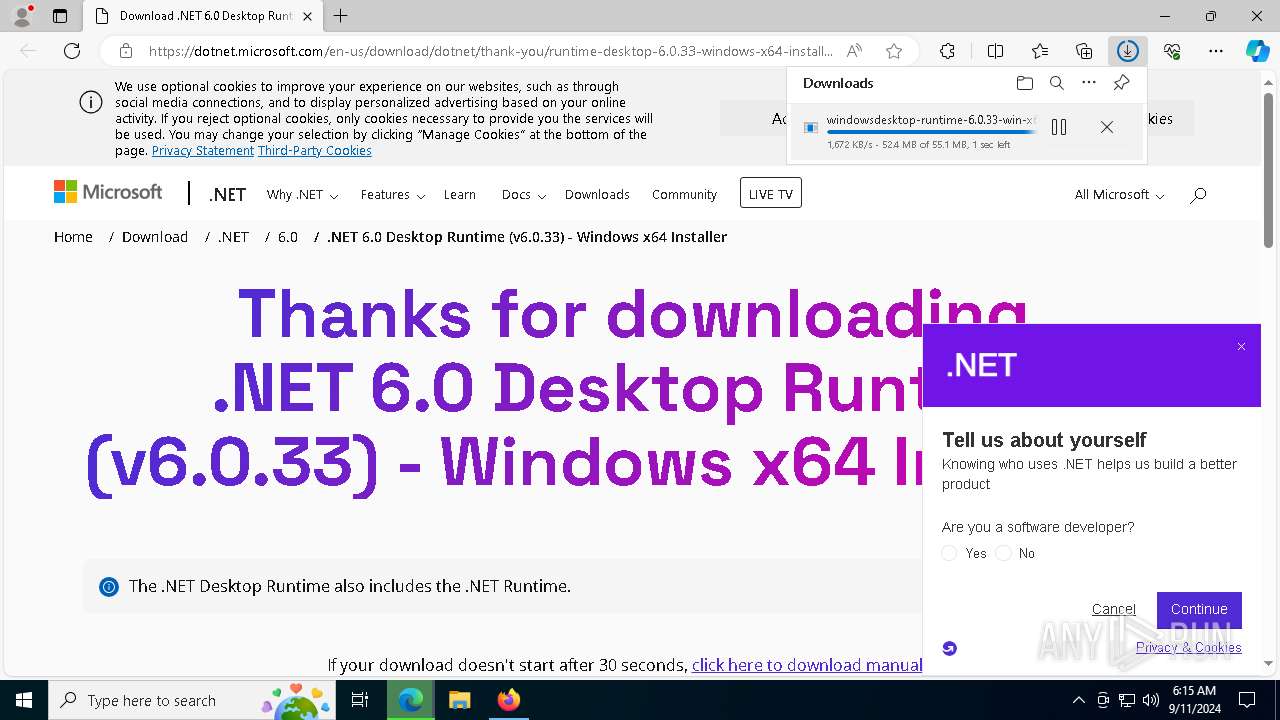Click Home in the breadcrumb
Image resolution: width=1280 pixels, height=720 pixels.
pos(73,237)
